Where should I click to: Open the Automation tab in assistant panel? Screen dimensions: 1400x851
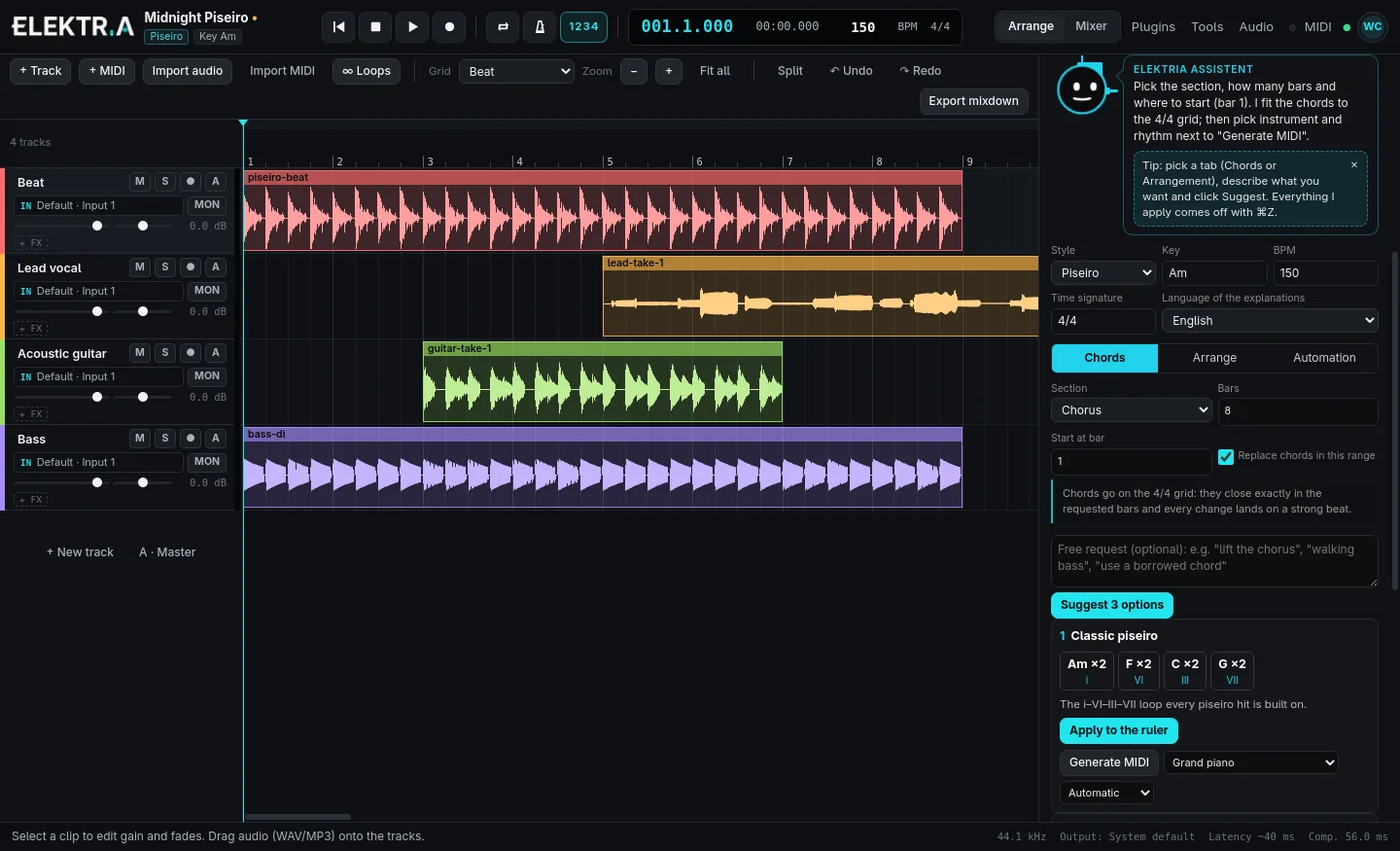pos(1324,358)
